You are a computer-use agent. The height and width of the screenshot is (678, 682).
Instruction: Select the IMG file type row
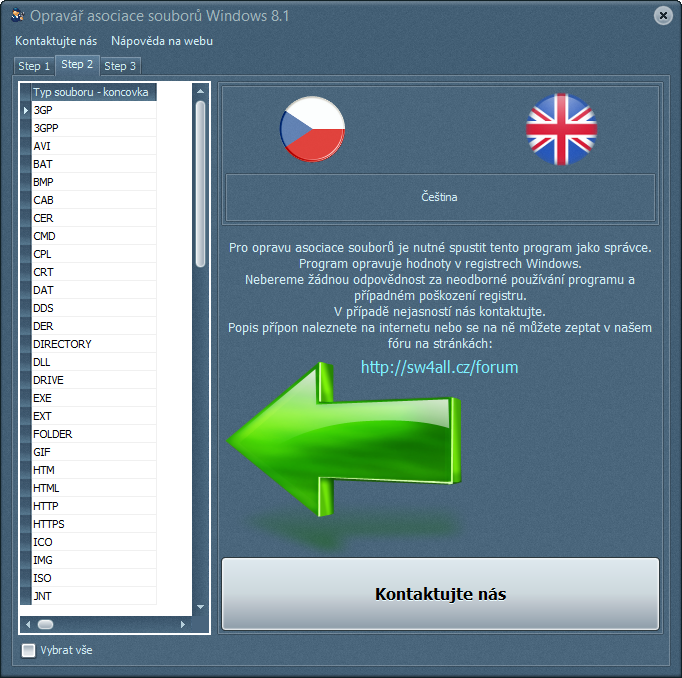[x=94, y=560]
